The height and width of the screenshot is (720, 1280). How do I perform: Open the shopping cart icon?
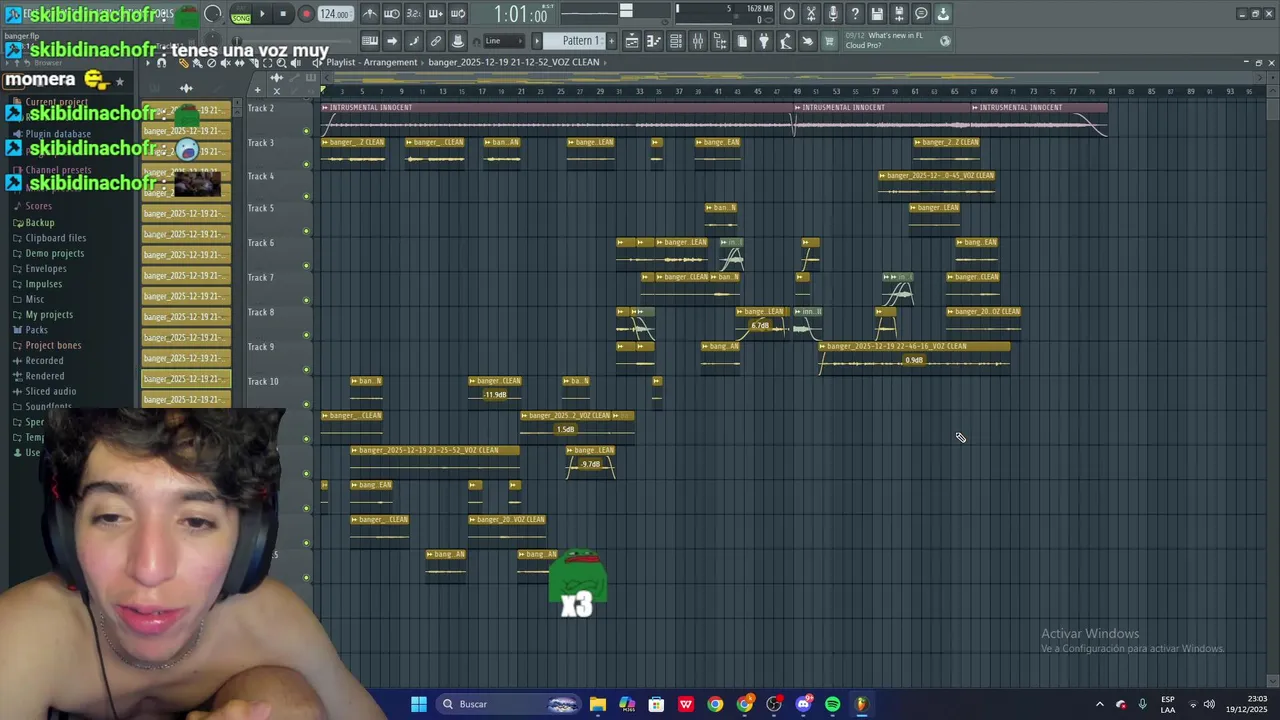click(x=829, y=41)
